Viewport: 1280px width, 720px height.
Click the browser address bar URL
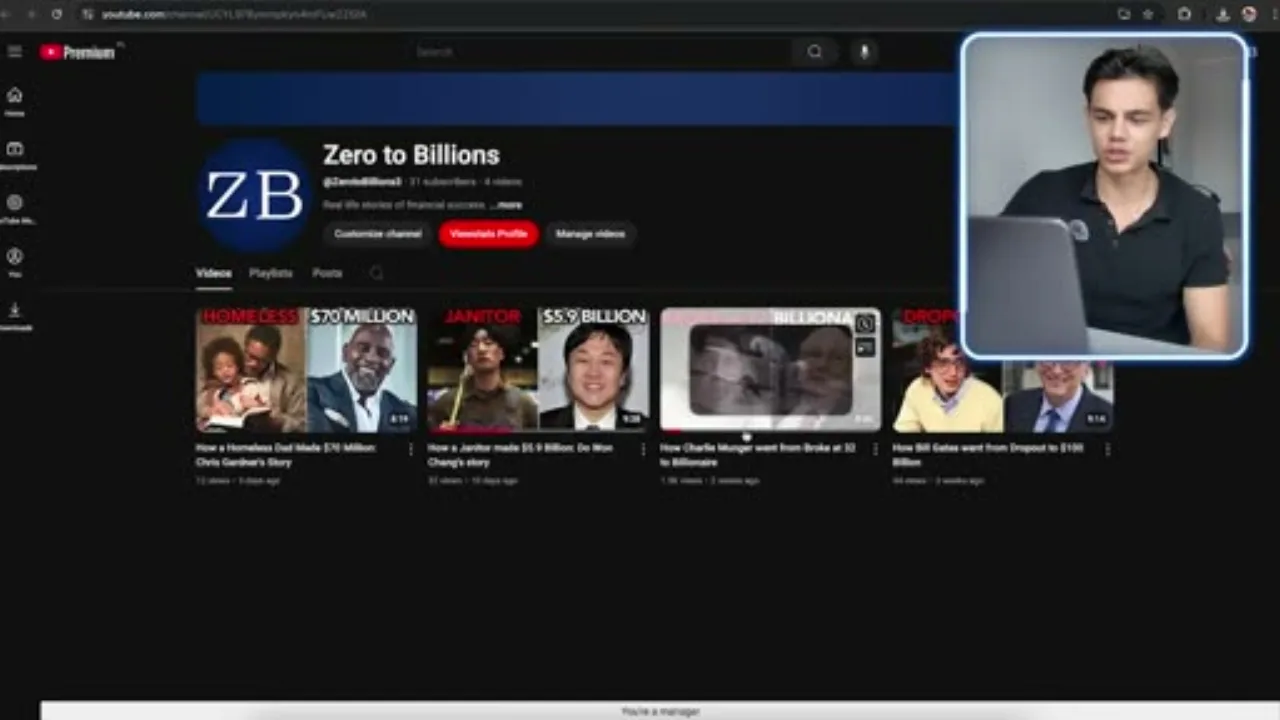click(x=234, y=14)
